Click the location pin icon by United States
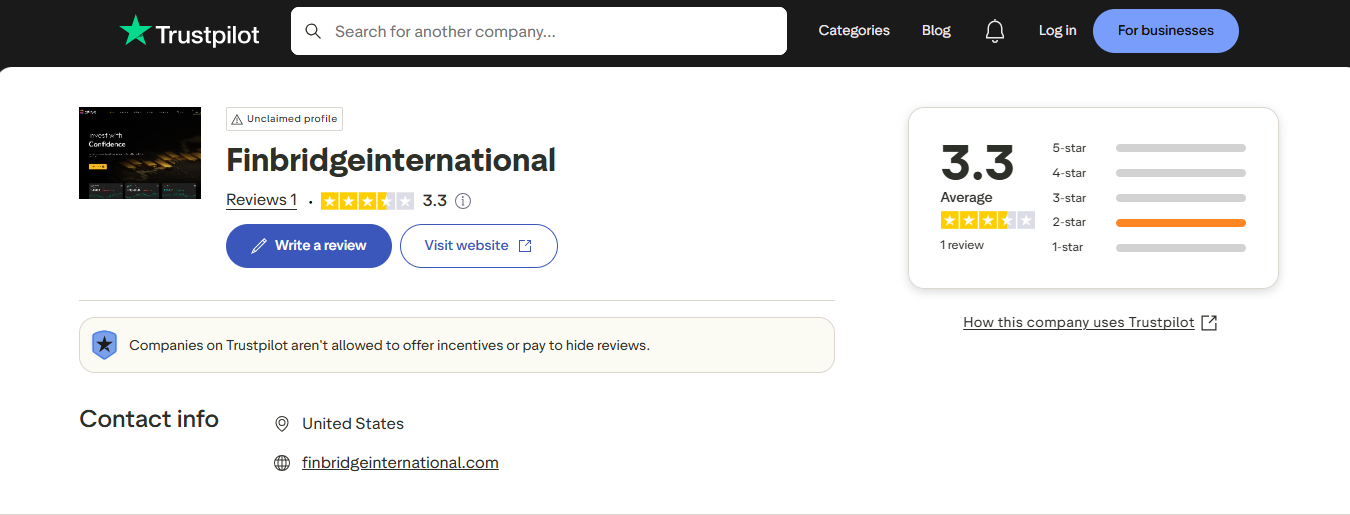Image resolution: width=1350 pixels, height=515 pixels. (x=282, y=424)
